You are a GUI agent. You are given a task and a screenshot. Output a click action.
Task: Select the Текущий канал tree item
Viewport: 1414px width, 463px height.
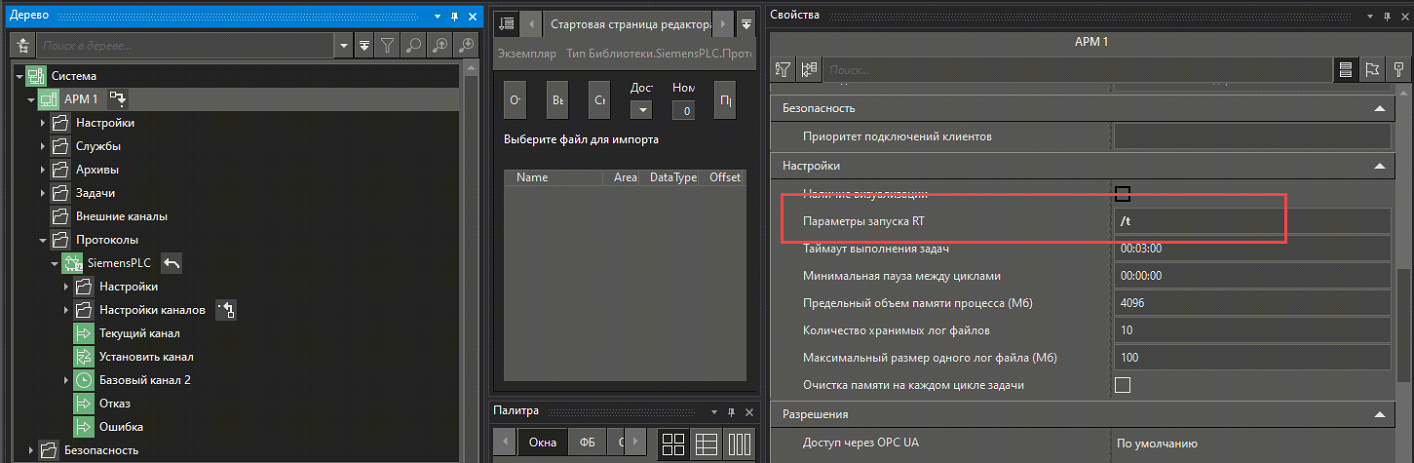click(139, 332)
